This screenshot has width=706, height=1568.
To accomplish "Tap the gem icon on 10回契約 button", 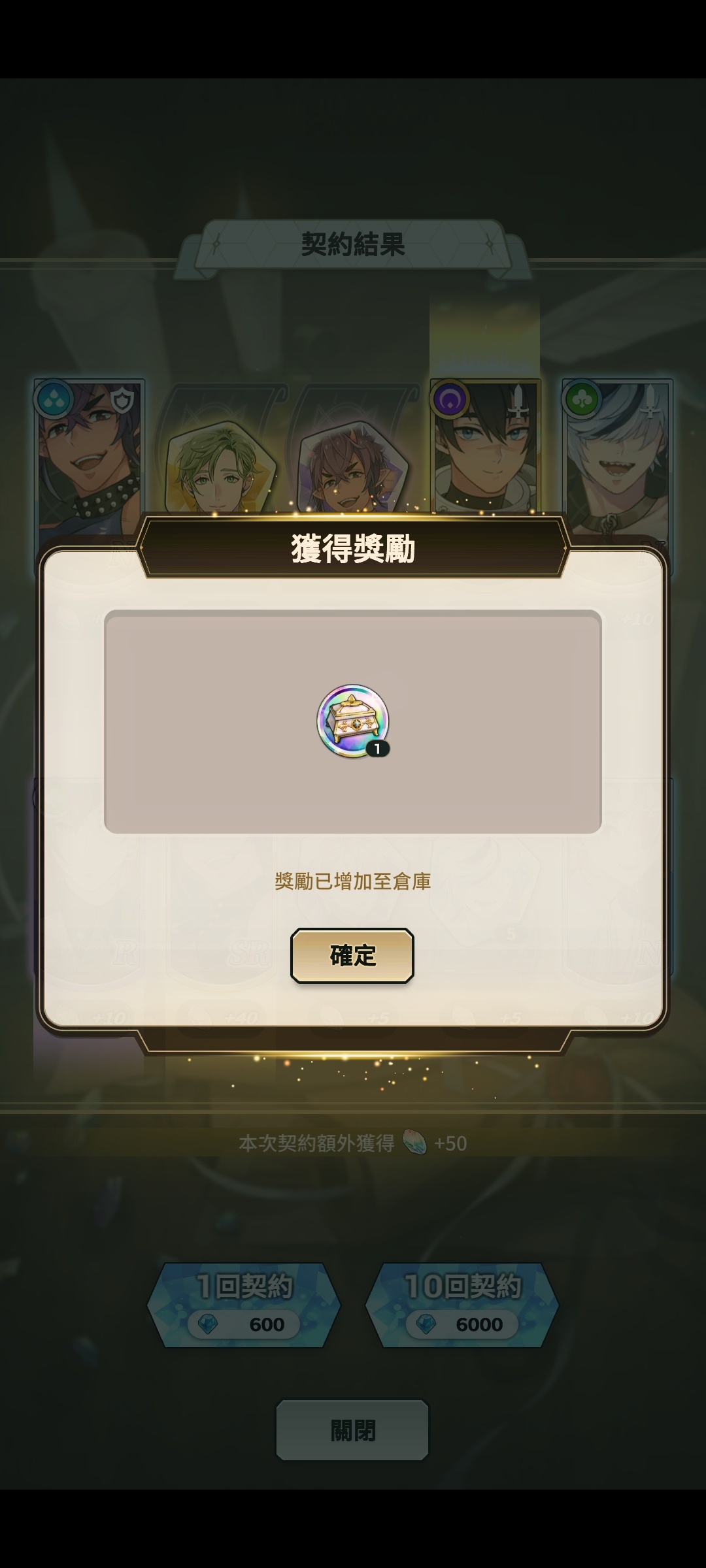I will coord(426,1324).
